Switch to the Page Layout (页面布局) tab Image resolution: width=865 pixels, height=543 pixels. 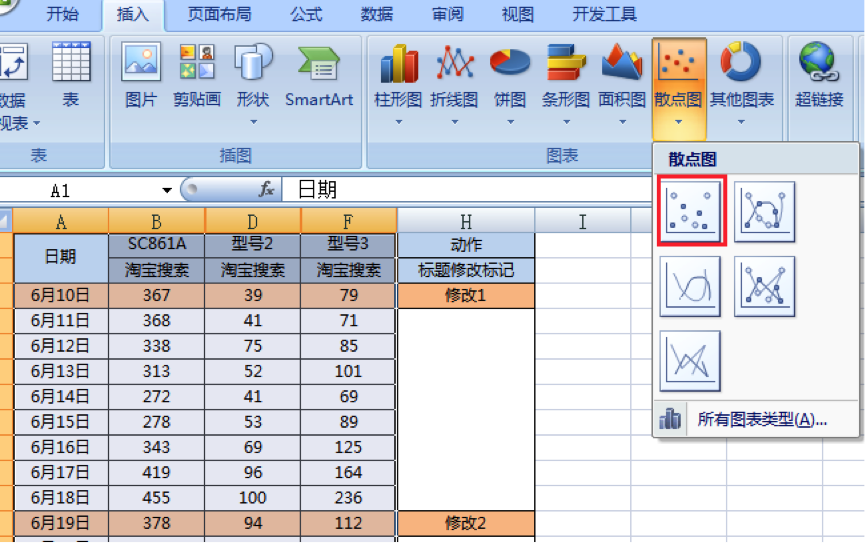pyautogui.click(x=219, y=14)
